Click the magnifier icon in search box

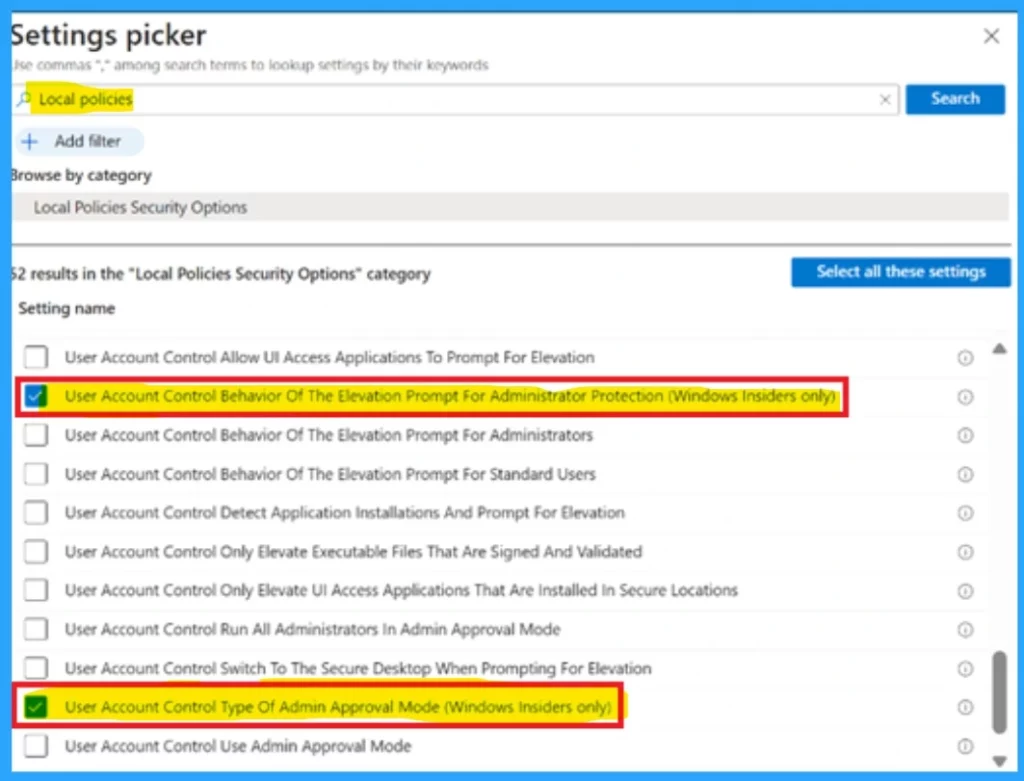point(24,99)
